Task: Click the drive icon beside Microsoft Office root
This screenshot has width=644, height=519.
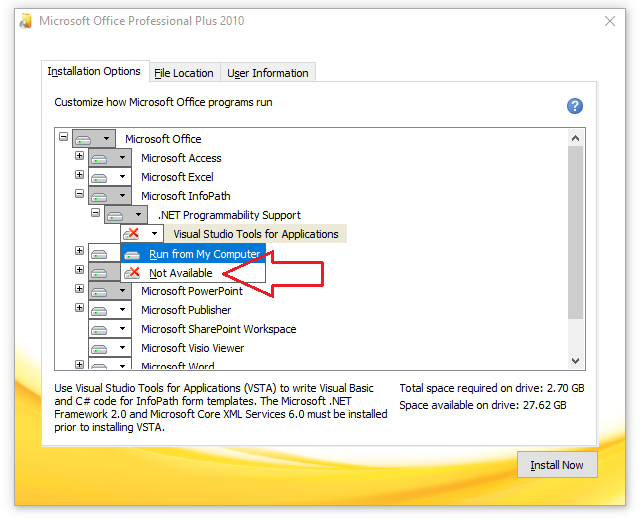Action: 83,139
